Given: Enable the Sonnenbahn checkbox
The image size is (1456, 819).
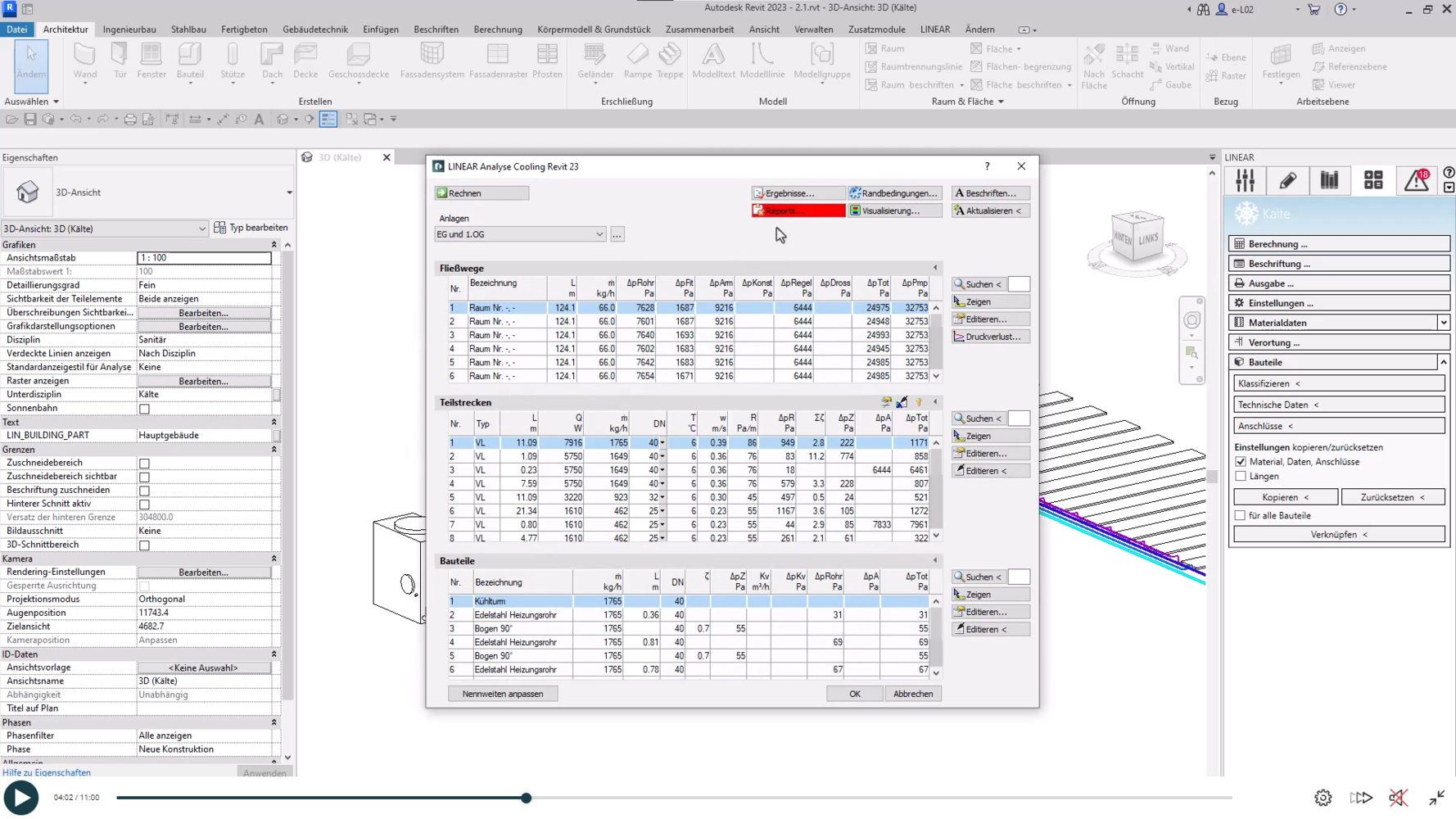Looking at the screenshot, I should coord(144,409).
